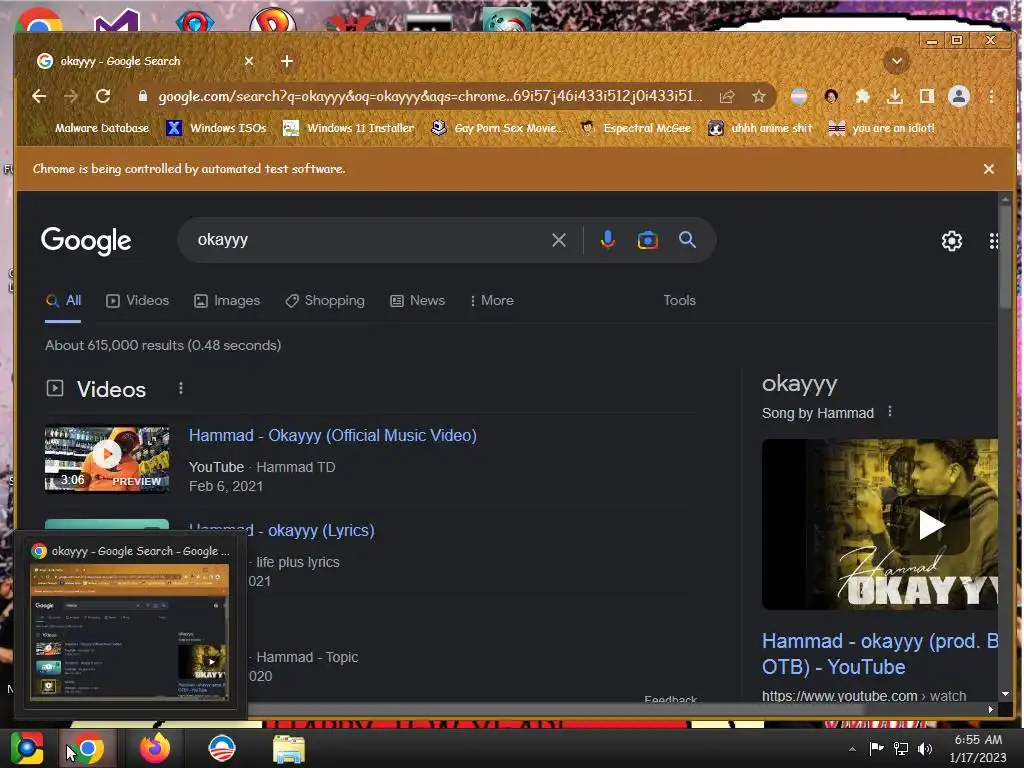Click the pink-blue striped extension icon
Image resolution: width=1024 pixels, height=768 pixels.
(799, 97)
